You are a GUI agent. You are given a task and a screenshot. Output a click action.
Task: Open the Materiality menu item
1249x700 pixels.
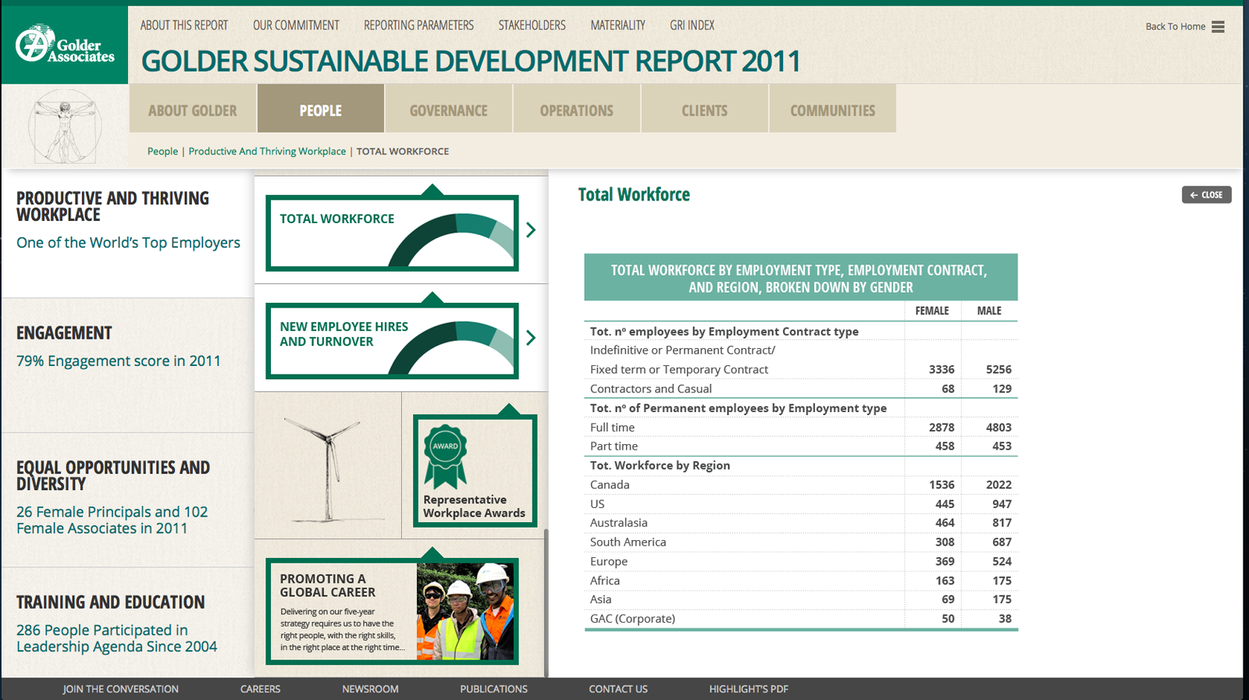(x=617, y=25)
